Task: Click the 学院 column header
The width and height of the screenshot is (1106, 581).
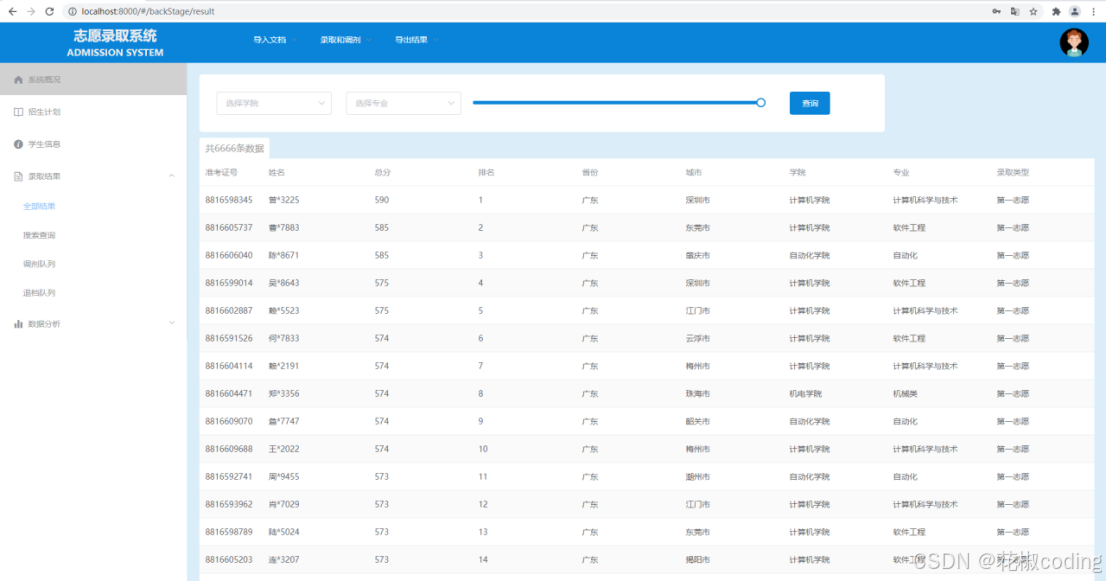Action: click(x=797, y=173)
